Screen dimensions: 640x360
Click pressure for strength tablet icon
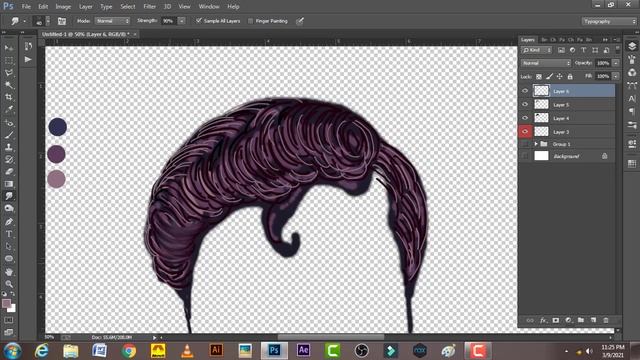point(300,21)
